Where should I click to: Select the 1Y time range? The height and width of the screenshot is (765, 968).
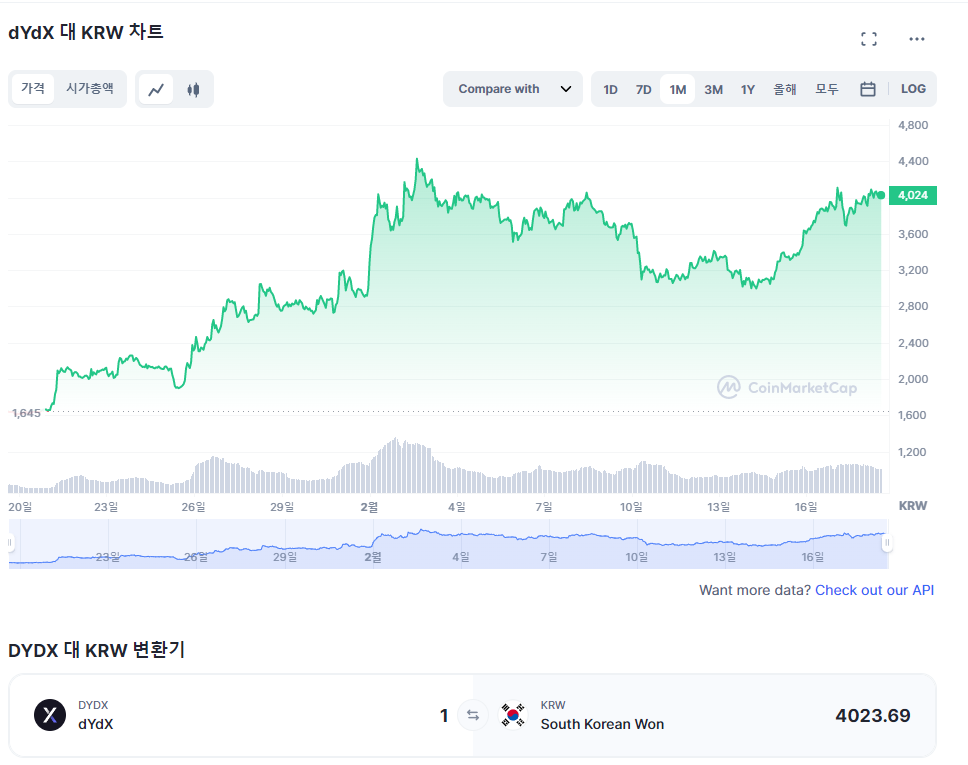(x=748, y=90)
